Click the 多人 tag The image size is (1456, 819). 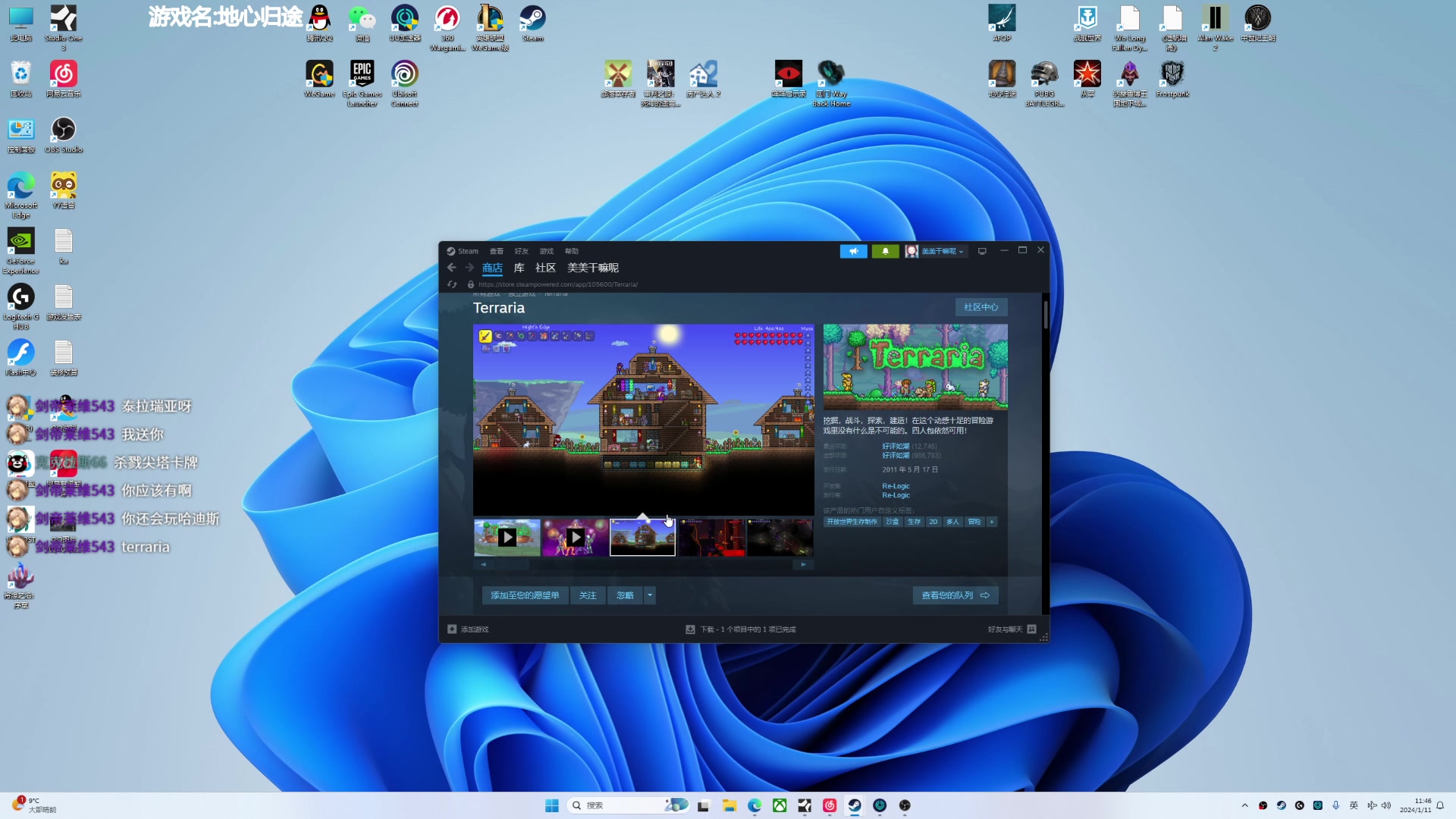(x=952, y=522)
